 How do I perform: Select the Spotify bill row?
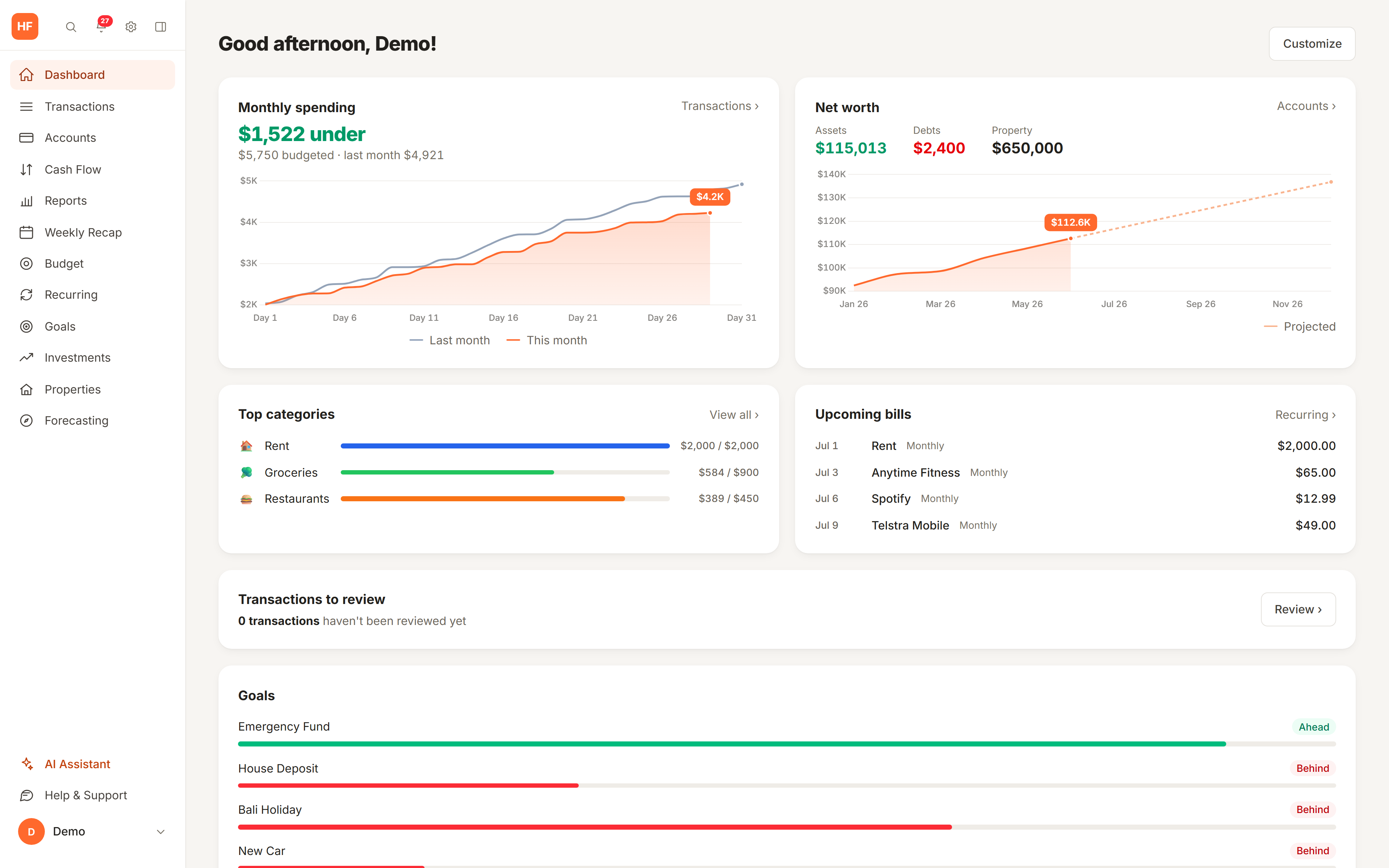click(1075, 499)
